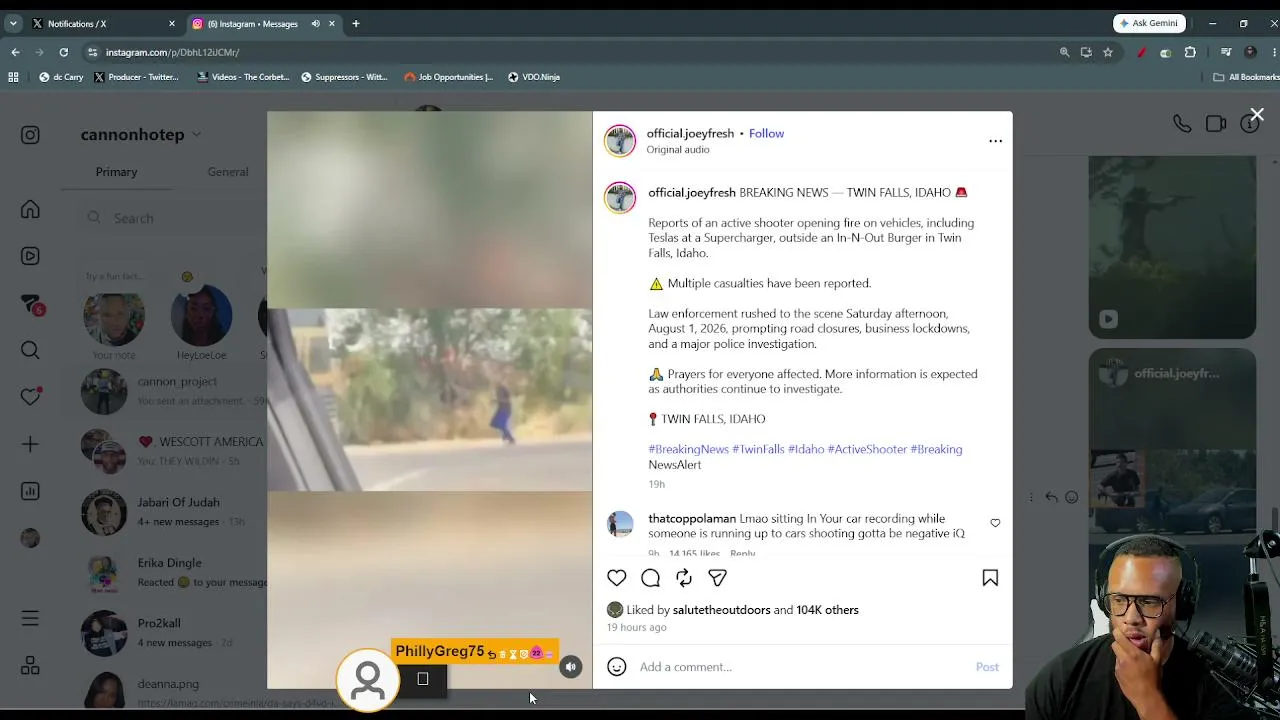Open the browser Extensions puzzle icon

click(x=1190, y=52)
